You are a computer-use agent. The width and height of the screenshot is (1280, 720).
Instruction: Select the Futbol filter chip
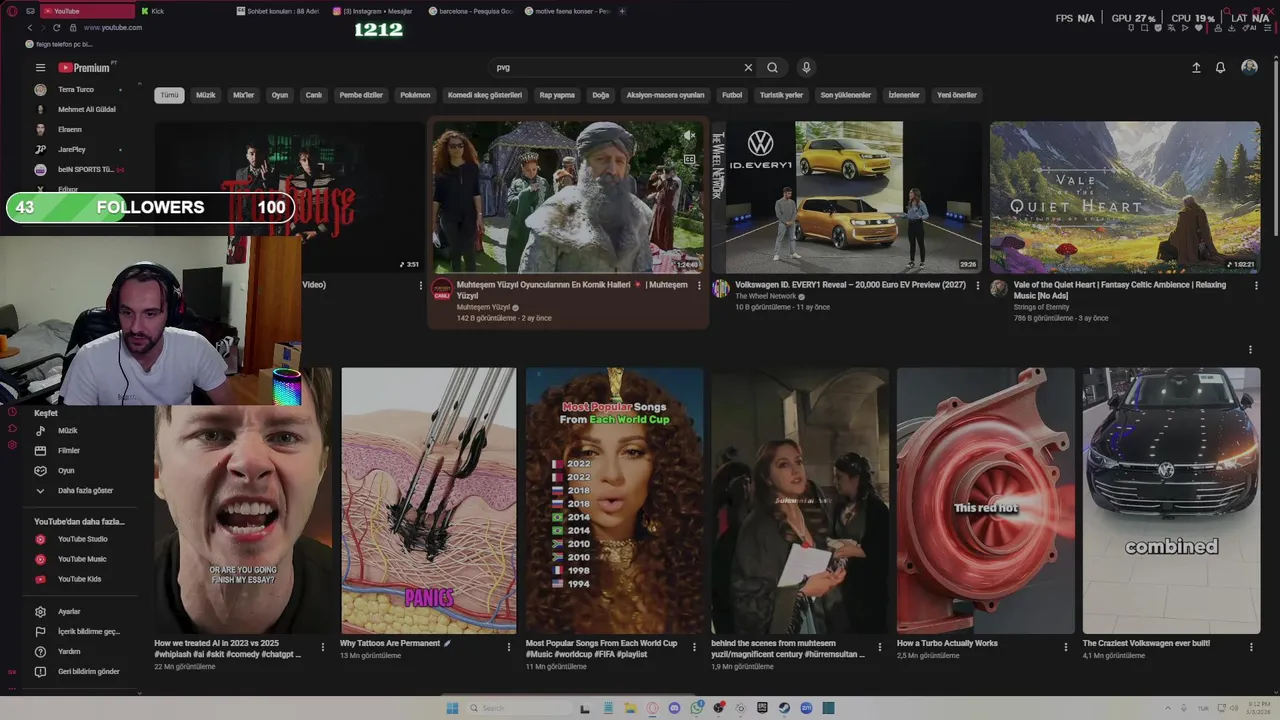pos(732,95)
